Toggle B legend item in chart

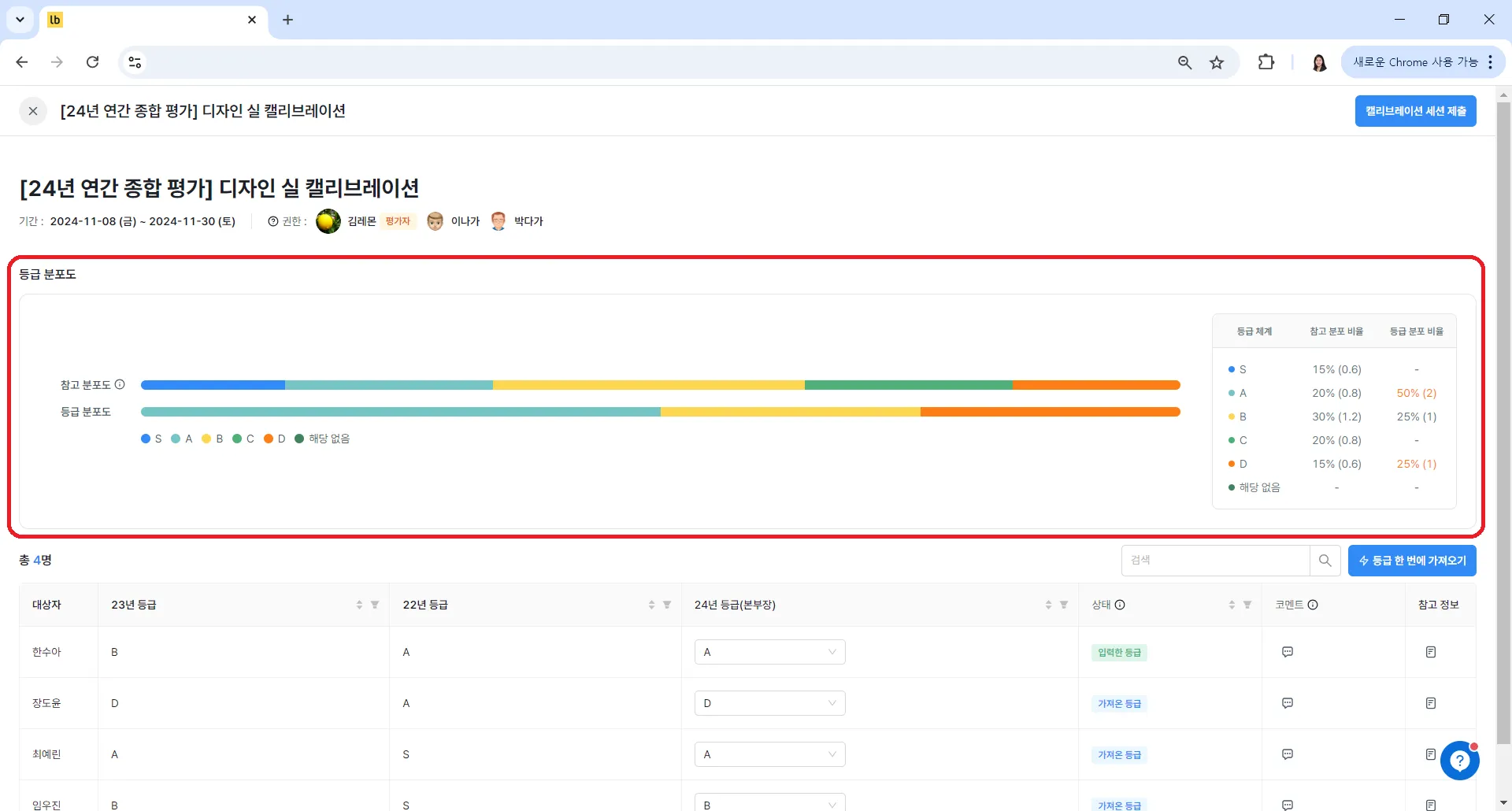(213, 439)
